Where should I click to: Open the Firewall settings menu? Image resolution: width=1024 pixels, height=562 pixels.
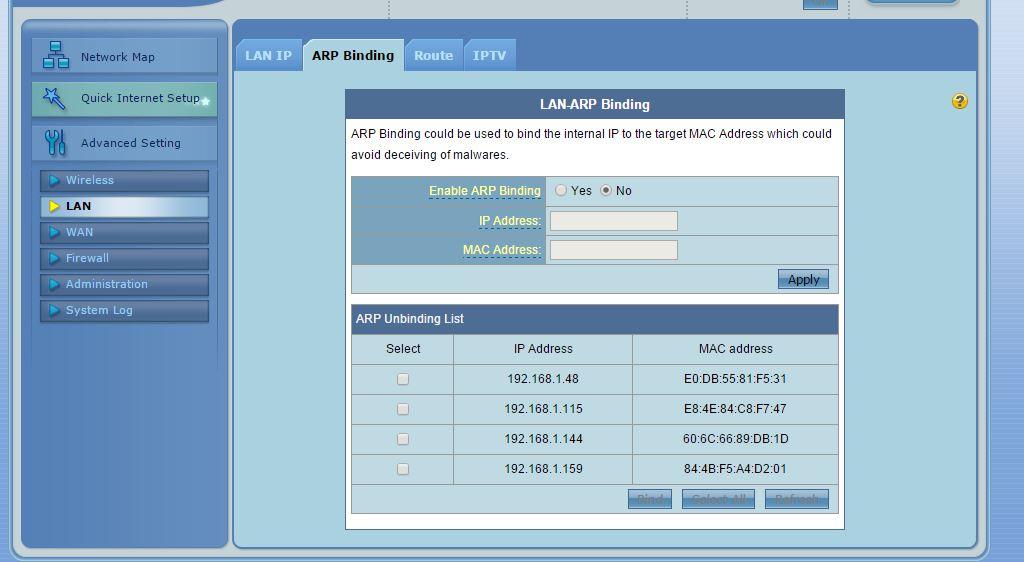coord(124,258)
